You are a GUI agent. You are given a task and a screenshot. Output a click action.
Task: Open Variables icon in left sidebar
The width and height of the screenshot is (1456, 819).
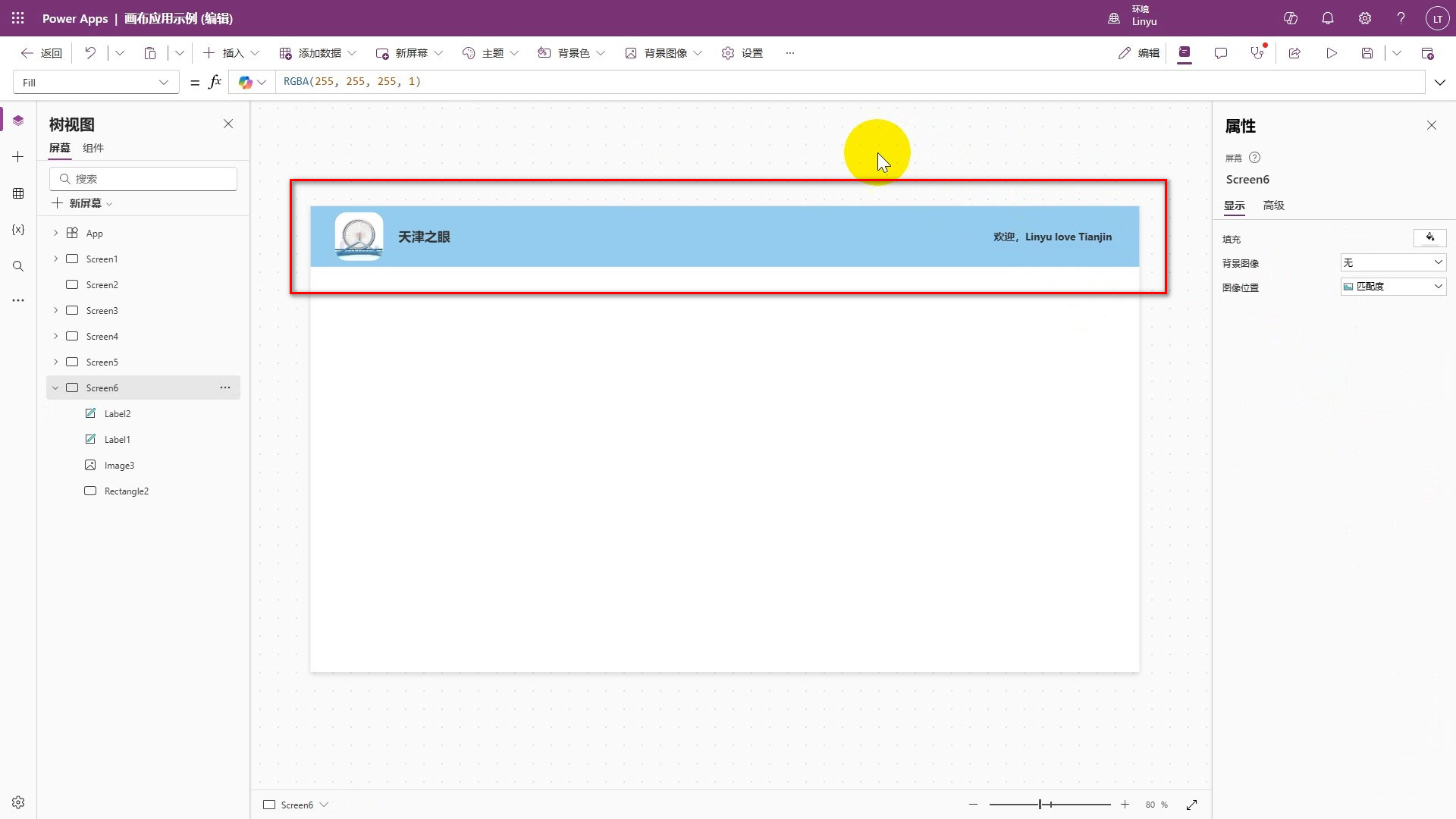[x=18, y=230]
